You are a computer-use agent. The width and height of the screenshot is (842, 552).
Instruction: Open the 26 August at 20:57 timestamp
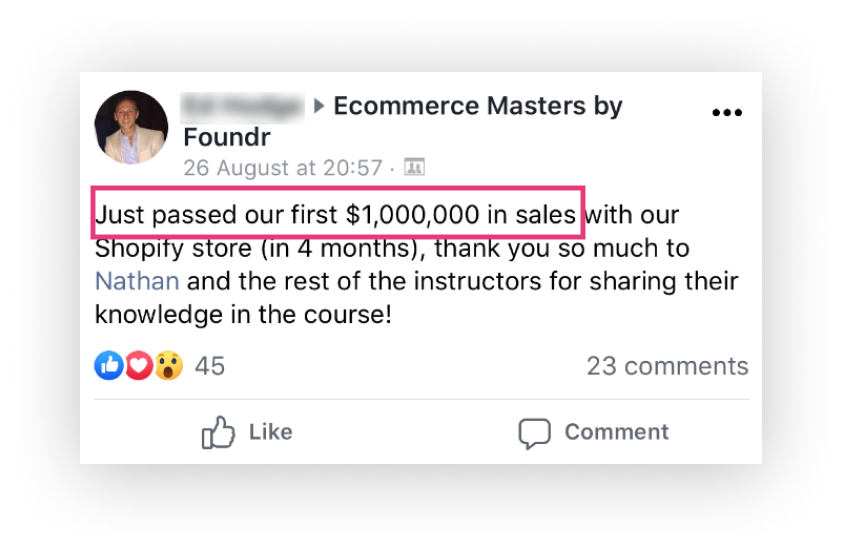click(x=283, y=168)
